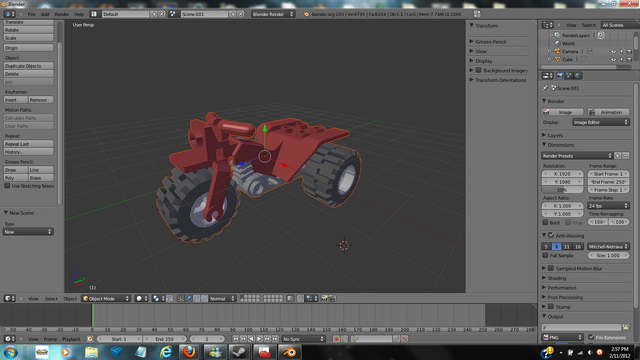Click the Repeat Last button
The width and height of the screenshot is (640, 360).
[x=29, y=144]
